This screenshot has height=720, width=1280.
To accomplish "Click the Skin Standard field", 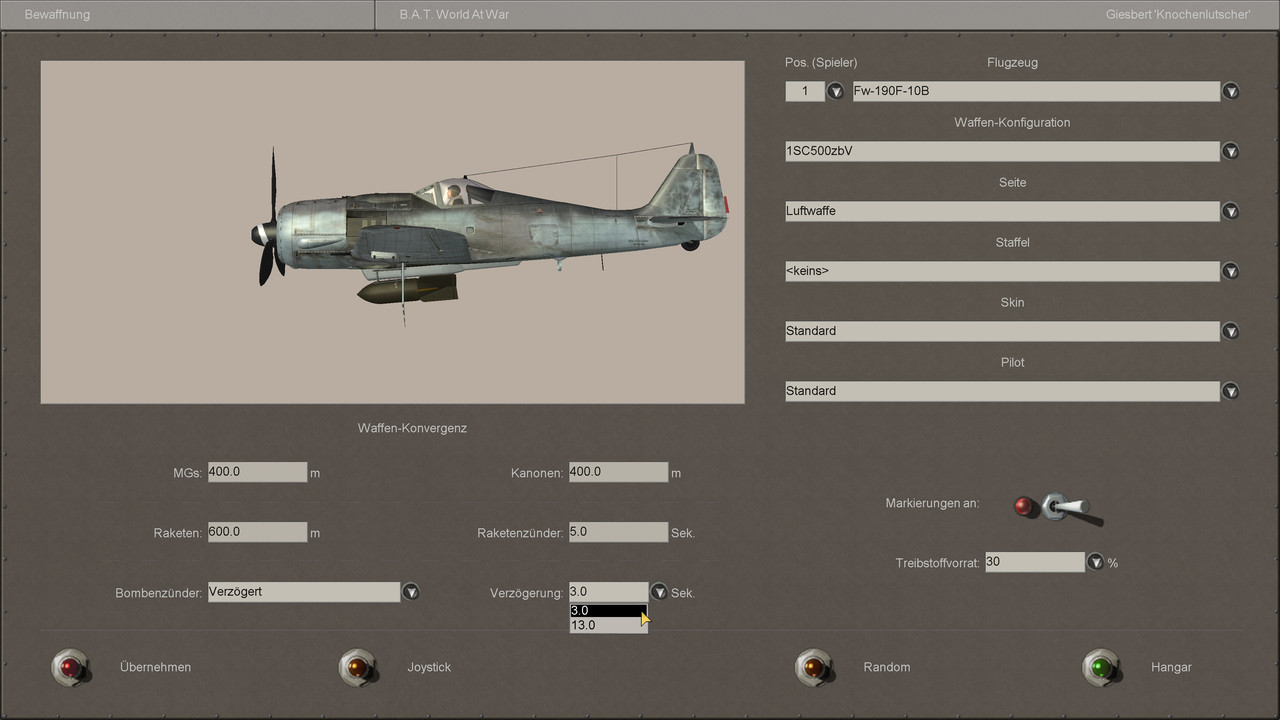I will [x=1002, y=331].
